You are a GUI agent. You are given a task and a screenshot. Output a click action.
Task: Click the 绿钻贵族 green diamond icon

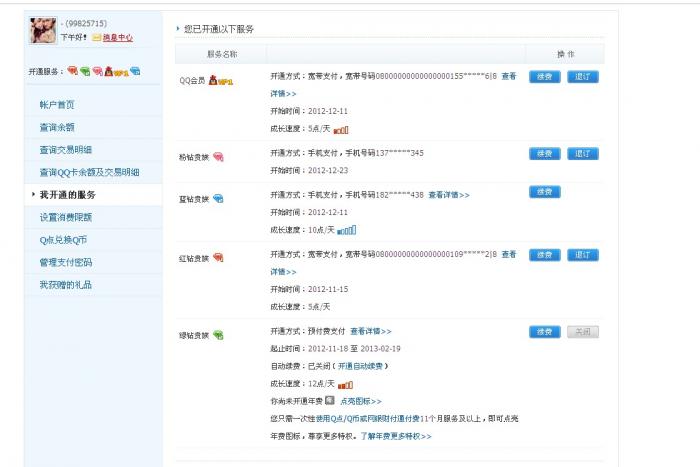tap(218, 335)
